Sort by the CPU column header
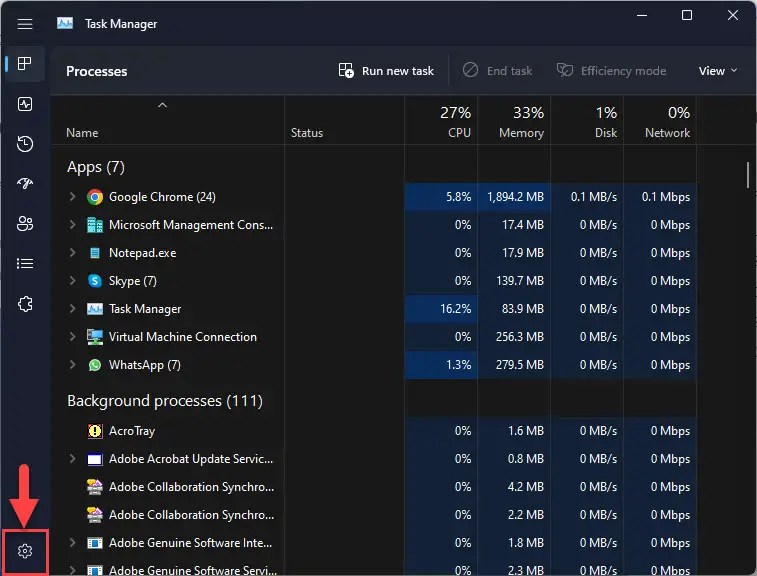 [x=441, y=122]
